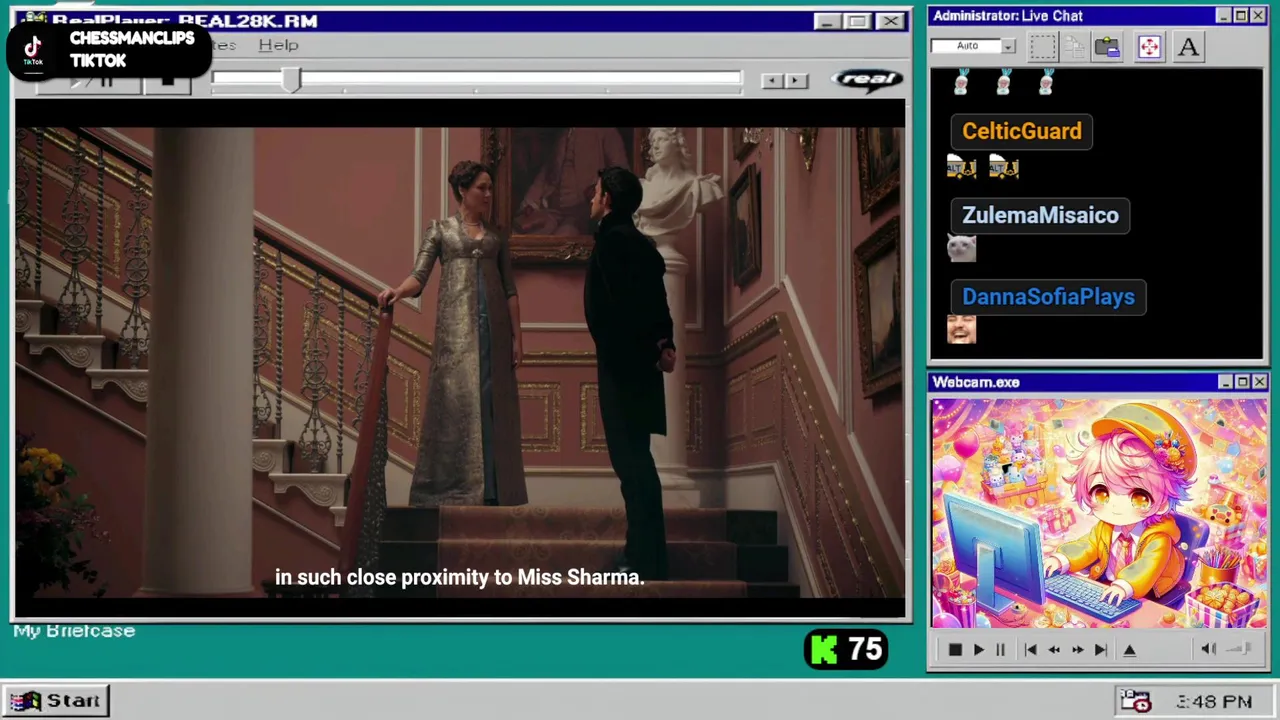This screenshot has width=1280, height=720.
Task: Click the green K 75 counter badge
Action: click(846, 650)
